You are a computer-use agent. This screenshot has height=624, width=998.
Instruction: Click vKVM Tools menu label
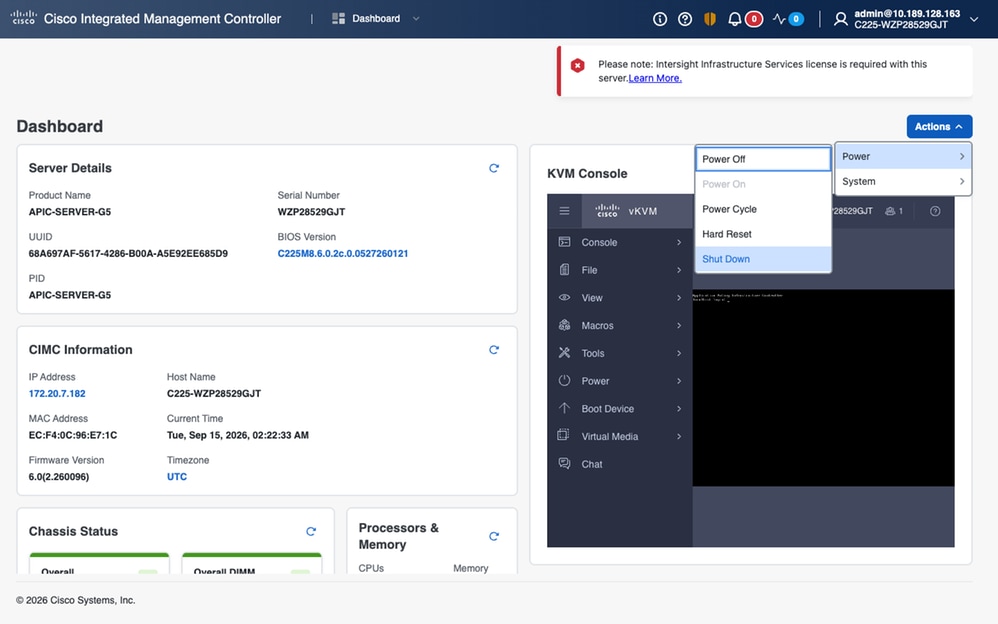(x=593, y=353)
